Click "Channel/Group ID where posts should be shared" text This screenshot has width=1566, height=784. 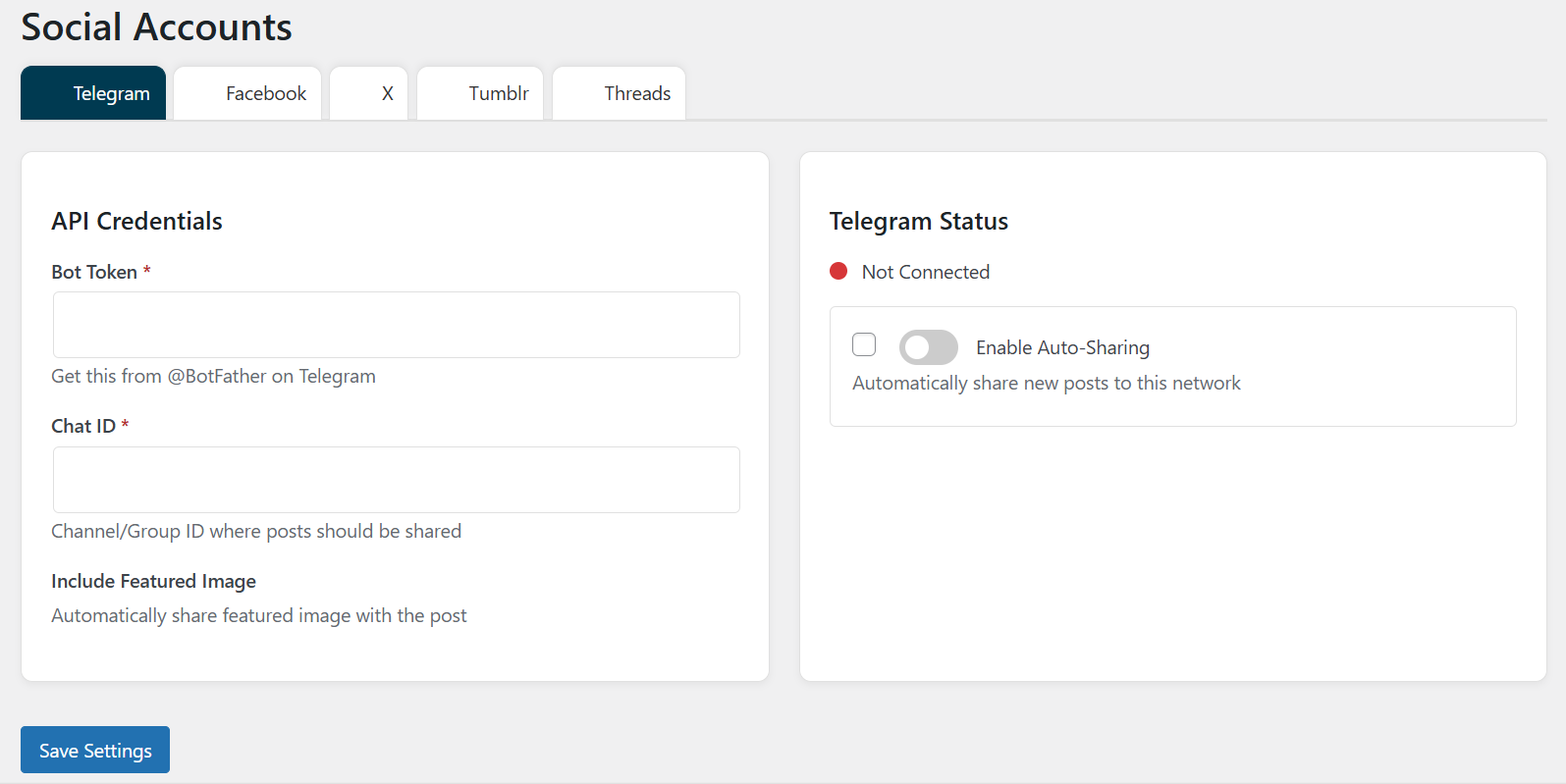pos(256,531)
